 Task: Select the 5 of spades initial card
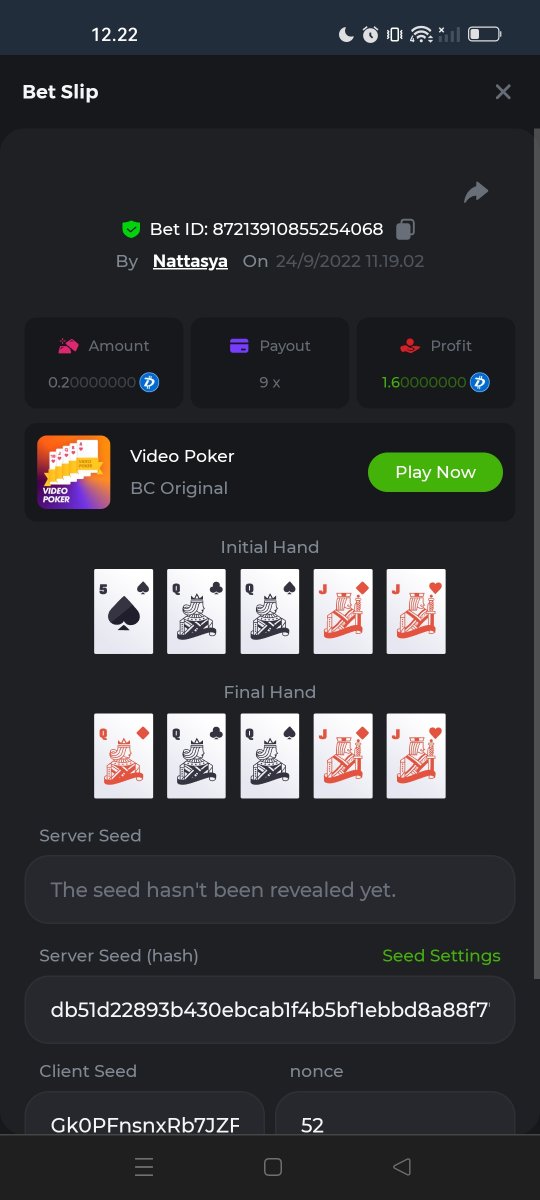(124, 612)
